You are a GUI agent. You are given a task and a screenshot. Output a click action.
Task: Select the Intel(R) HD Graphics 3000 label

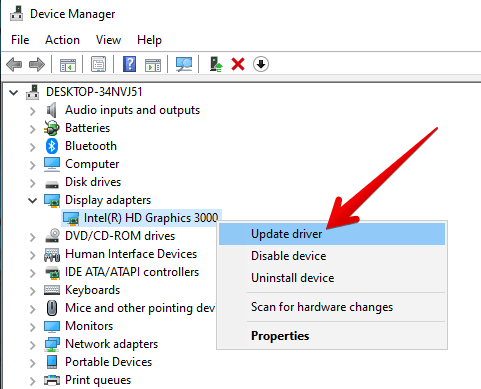(x=151, y=218)
